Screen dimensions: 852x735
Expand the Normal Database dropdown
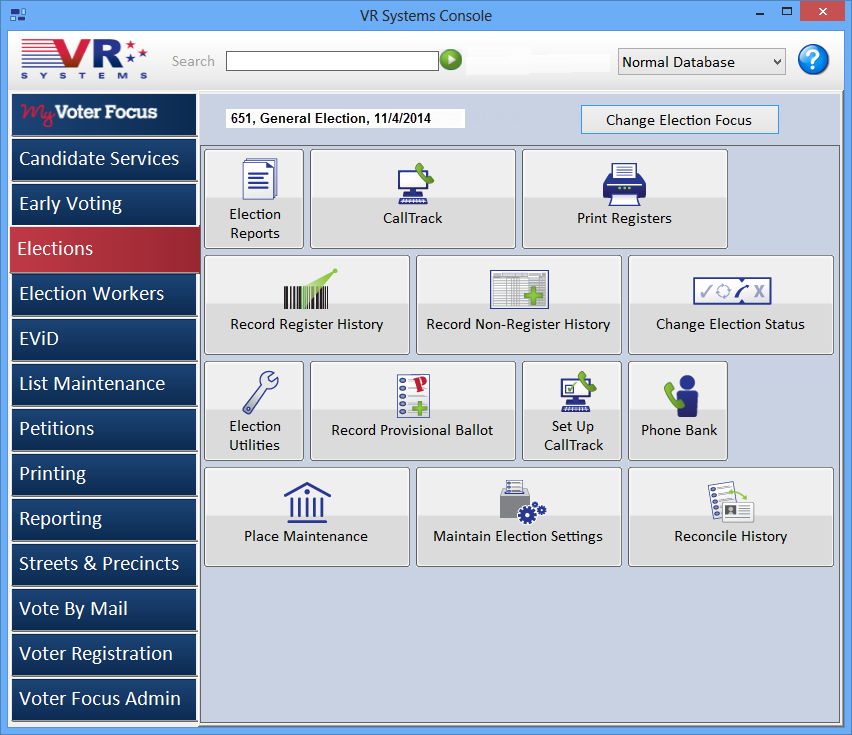[x=701, y=62]
